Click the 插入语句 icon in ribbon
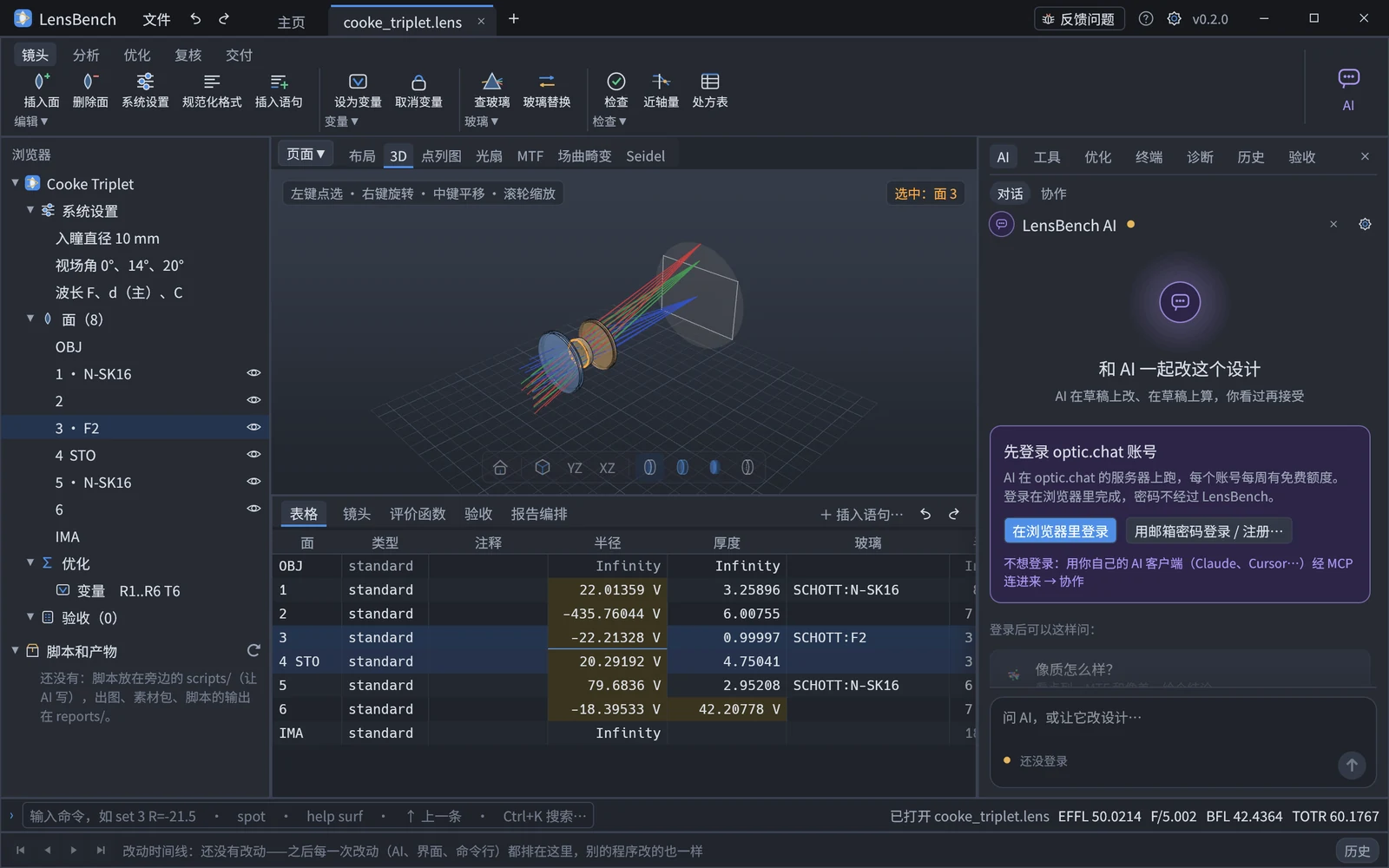The height and width of the screenshot is (868, 1389). [279, 82]
